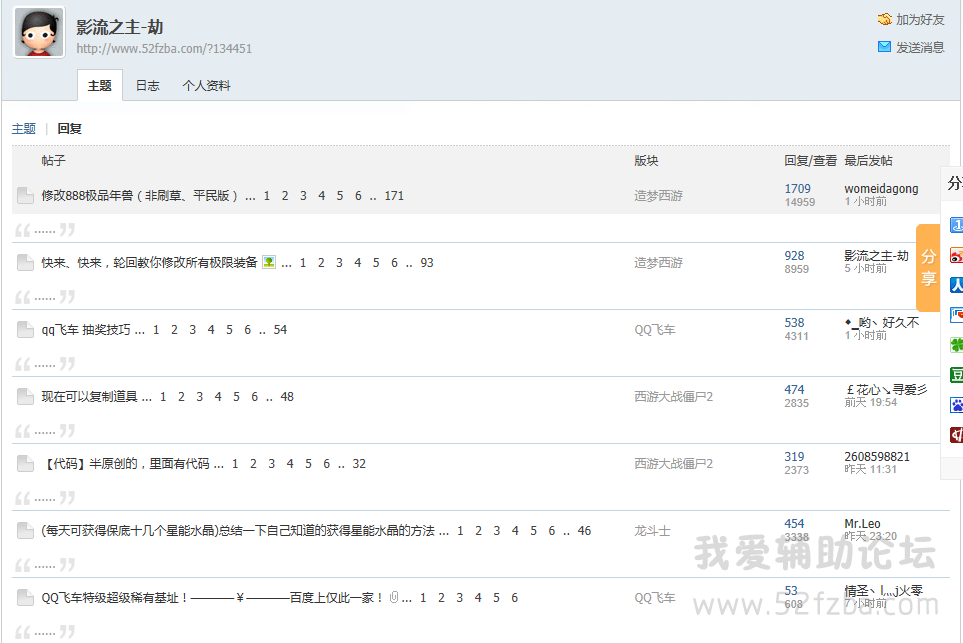The height and width of the screenshot is (643, 963).
Task: Click the green clover share icon
Action: [x=957, y=345]
